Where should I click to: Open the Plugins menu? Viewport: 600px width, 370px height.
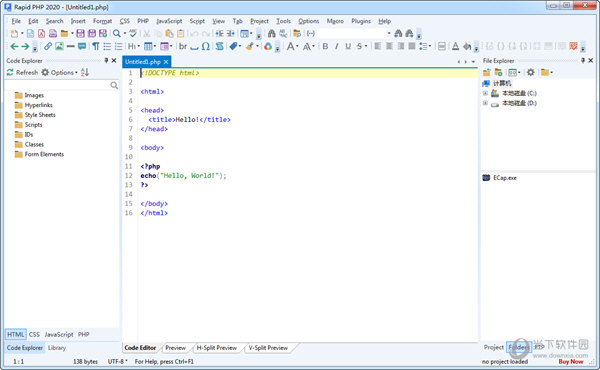(x=361, y=21)
